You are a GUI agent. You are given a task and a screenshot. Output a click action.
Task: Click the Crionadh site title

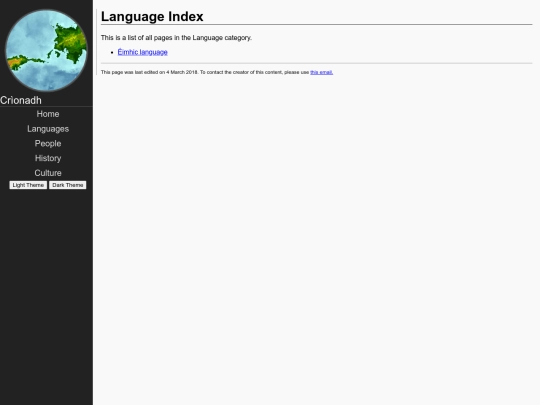[x=21, y=100]
